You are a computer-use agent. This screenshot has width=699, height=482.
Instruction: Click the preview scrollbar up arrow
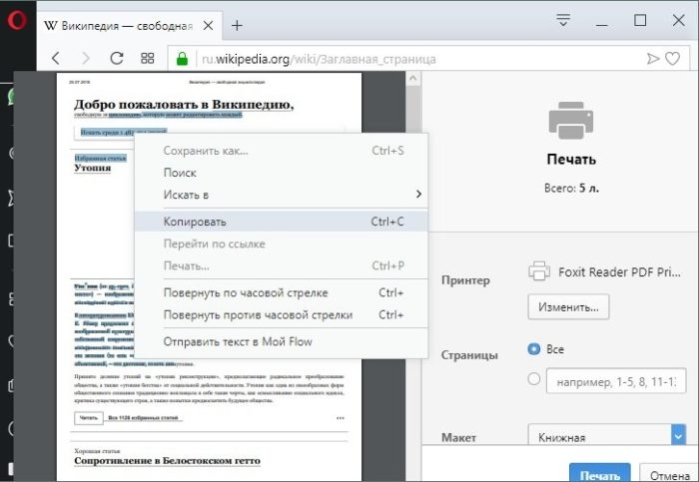click(x=413, y=79)
